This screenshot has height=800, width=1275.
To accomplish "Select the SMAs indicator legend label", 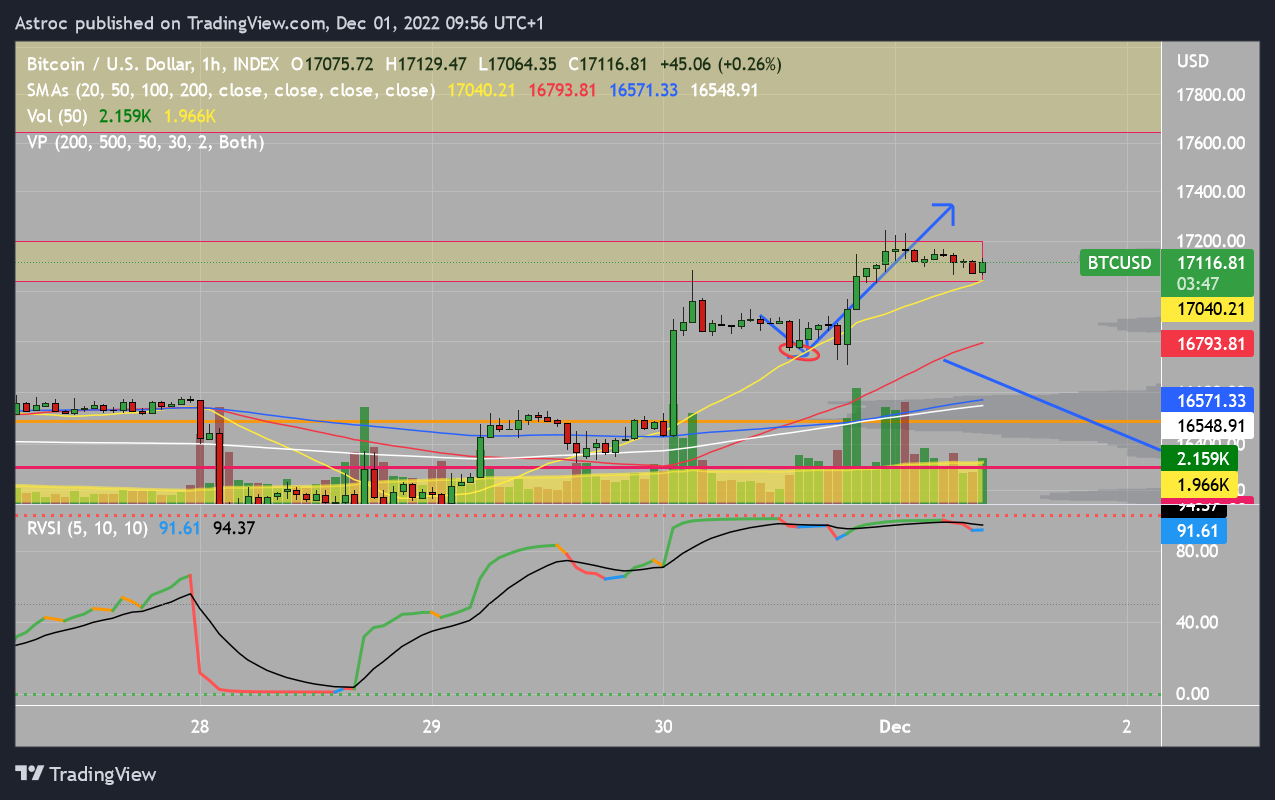I will tap(232, 90).
